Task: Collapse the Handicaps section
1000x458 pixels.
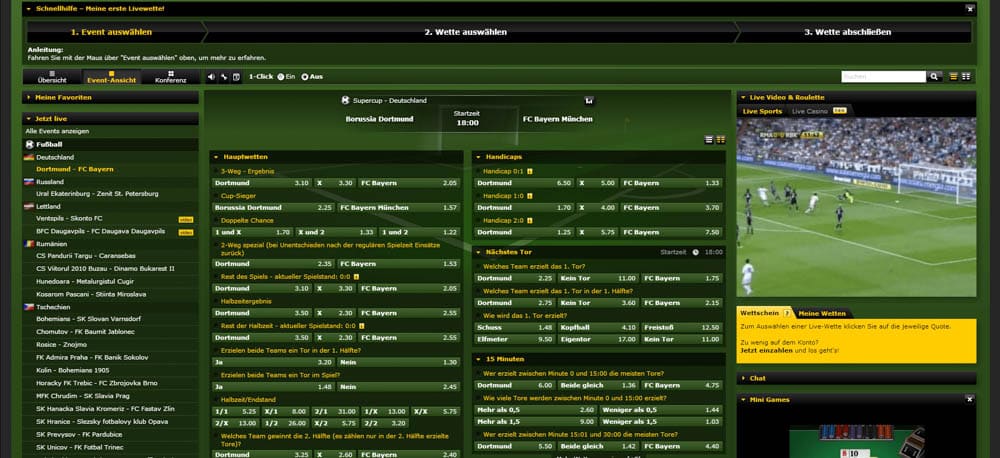Action: [478, 157]
